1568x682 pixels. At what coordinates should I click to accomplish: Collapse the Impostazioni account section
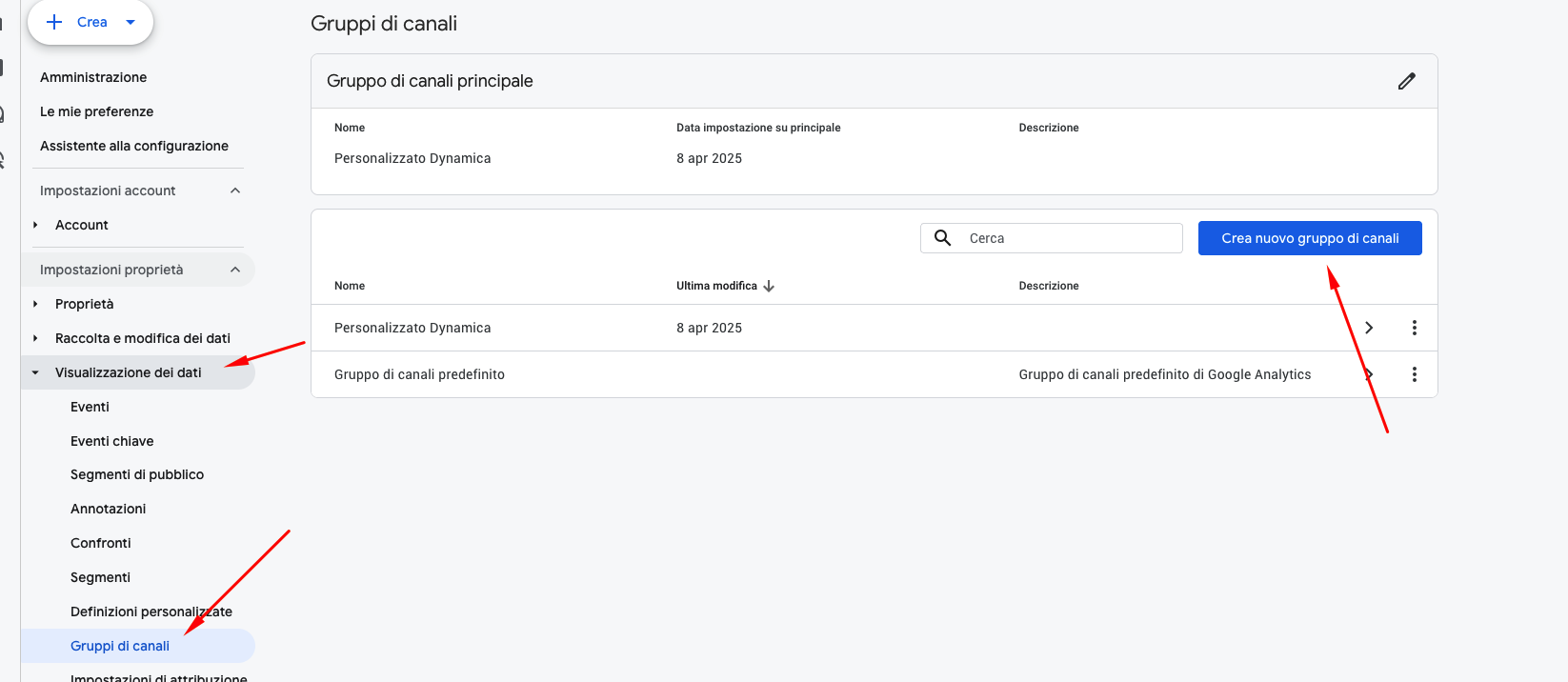[x=235, y=191]
